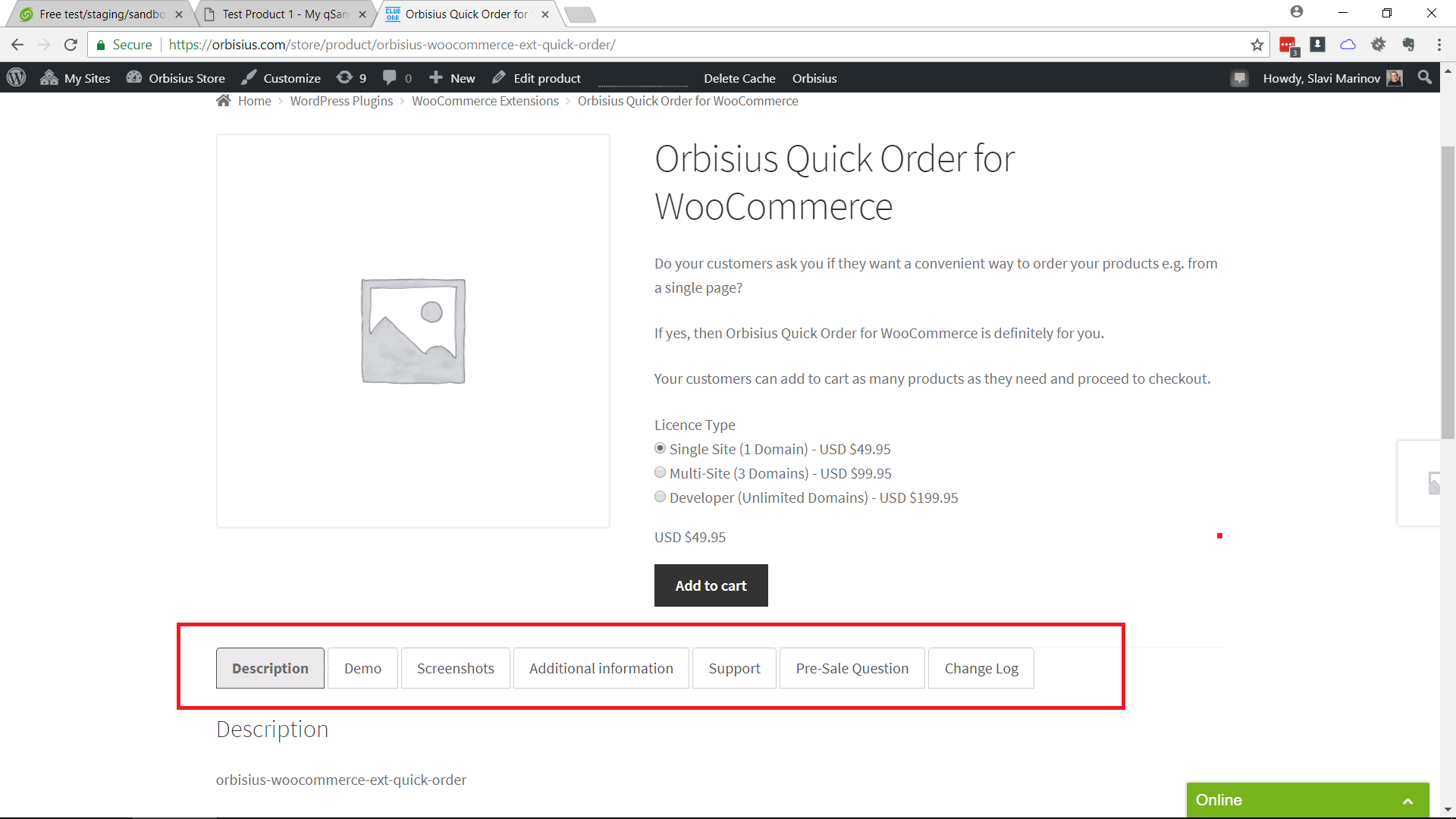
Task: Open comments counter showing 0
Action: 397,77
